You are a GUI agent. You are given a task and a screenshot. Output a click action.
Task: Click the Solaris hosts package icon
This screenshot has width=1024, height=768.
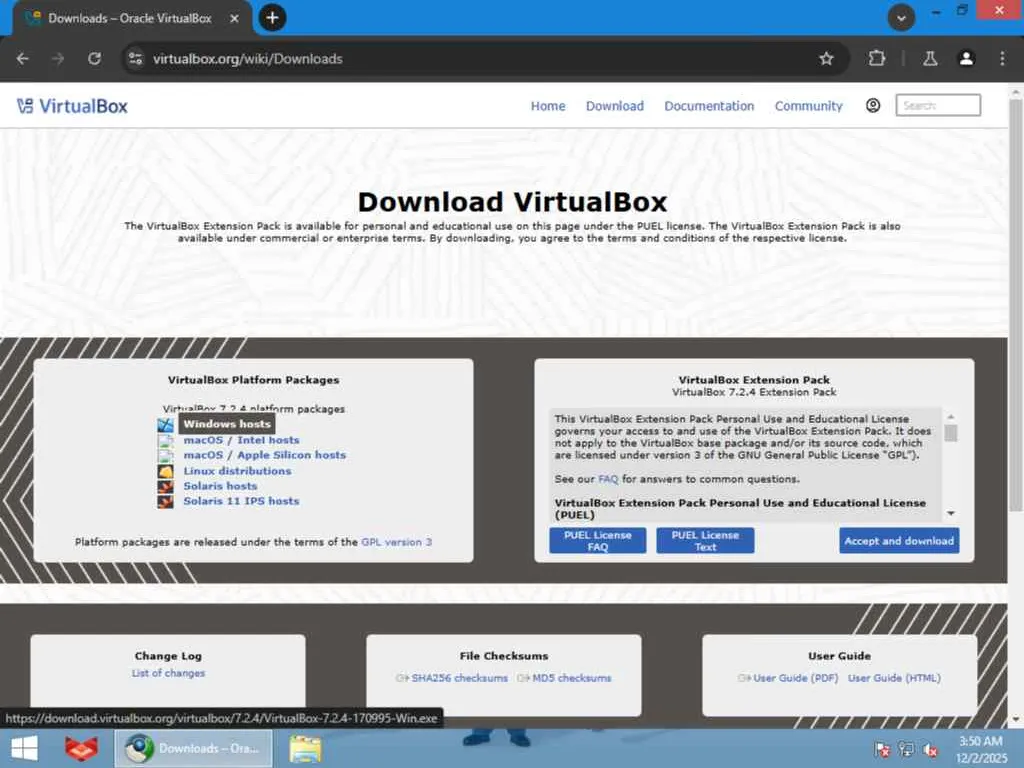click(165, 487)
